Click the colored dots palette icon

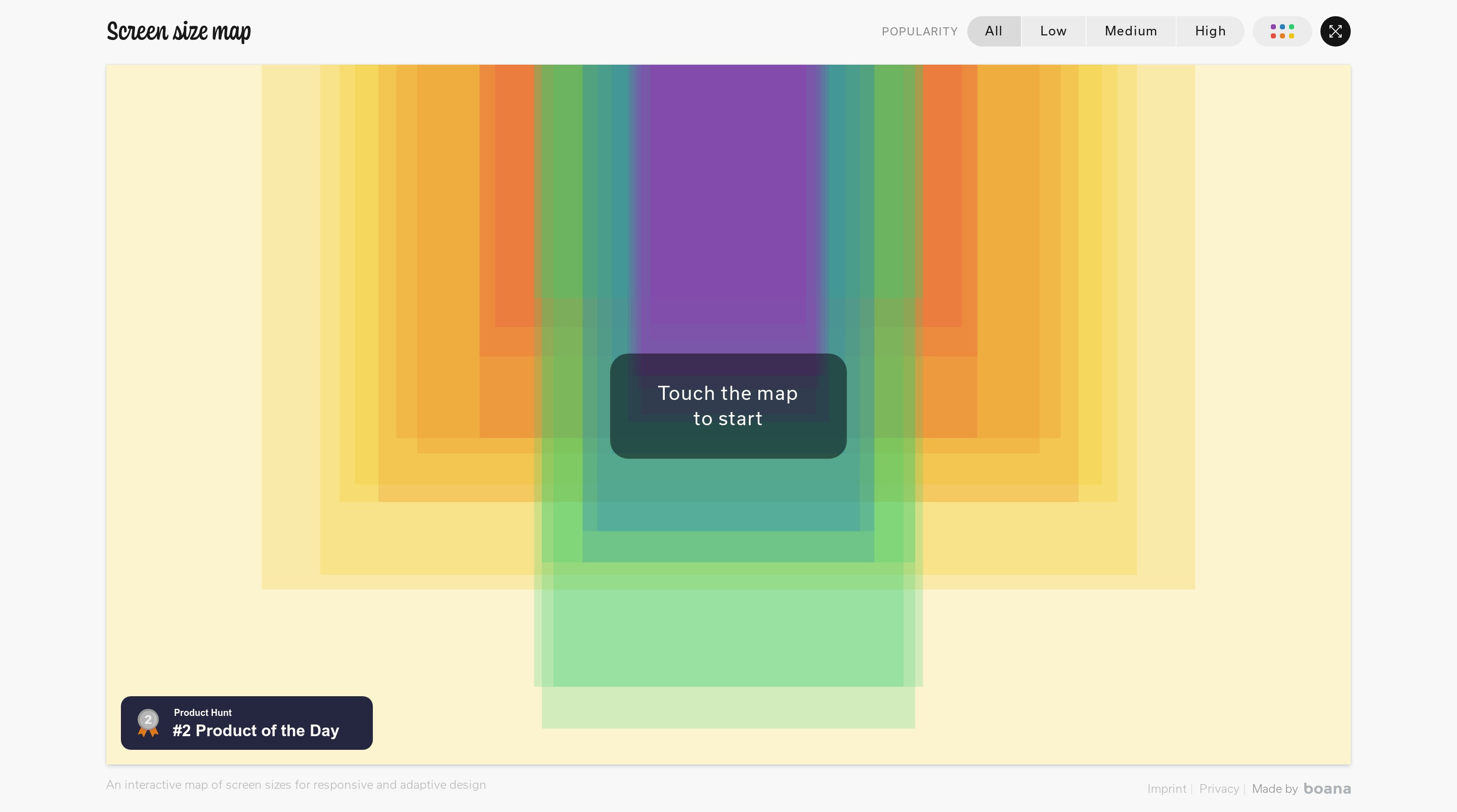pyautogui.click(x=1281, y=31)
